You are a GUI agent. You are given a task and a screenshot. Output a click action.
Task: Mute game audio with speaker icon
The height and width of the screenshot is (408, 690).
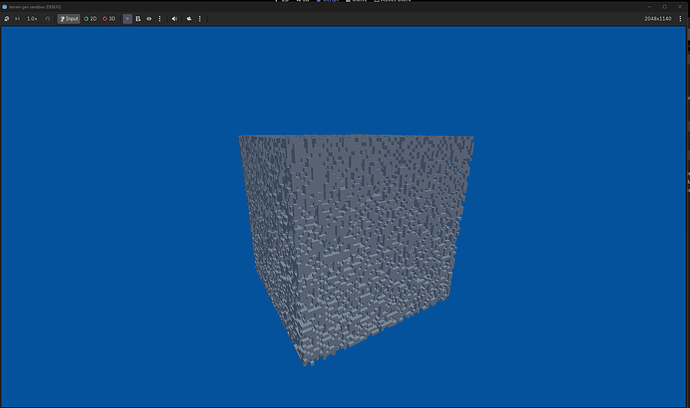pos(174,19)
